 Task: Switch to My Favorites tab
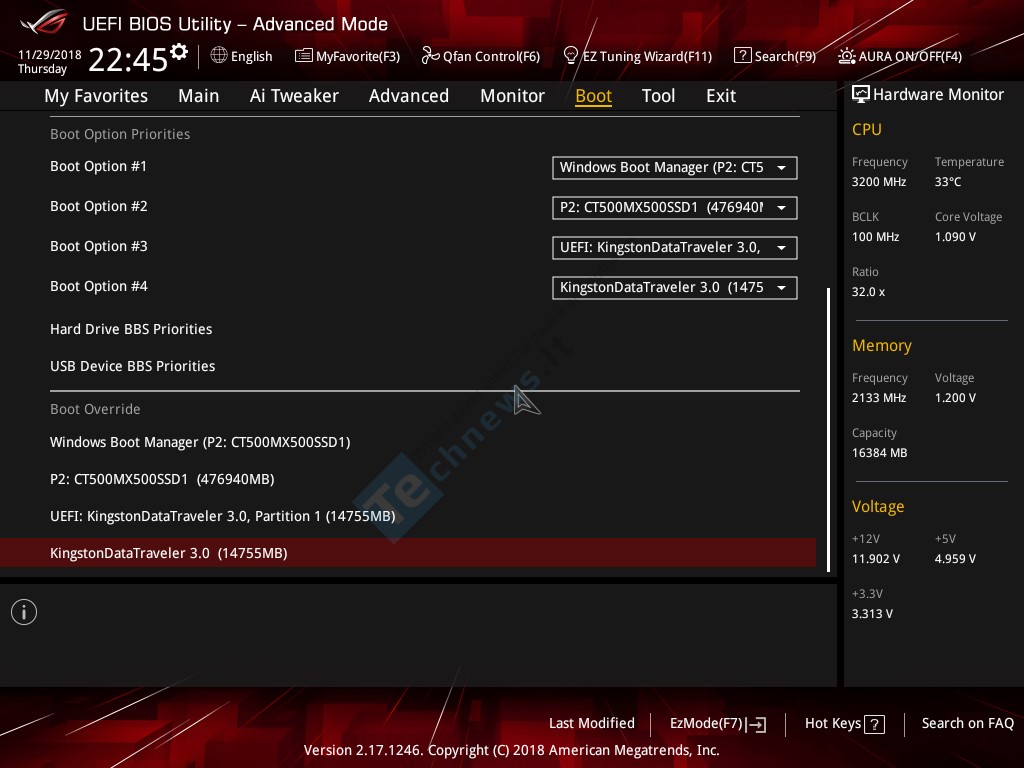pyautogui.click(x=96, y=96)
